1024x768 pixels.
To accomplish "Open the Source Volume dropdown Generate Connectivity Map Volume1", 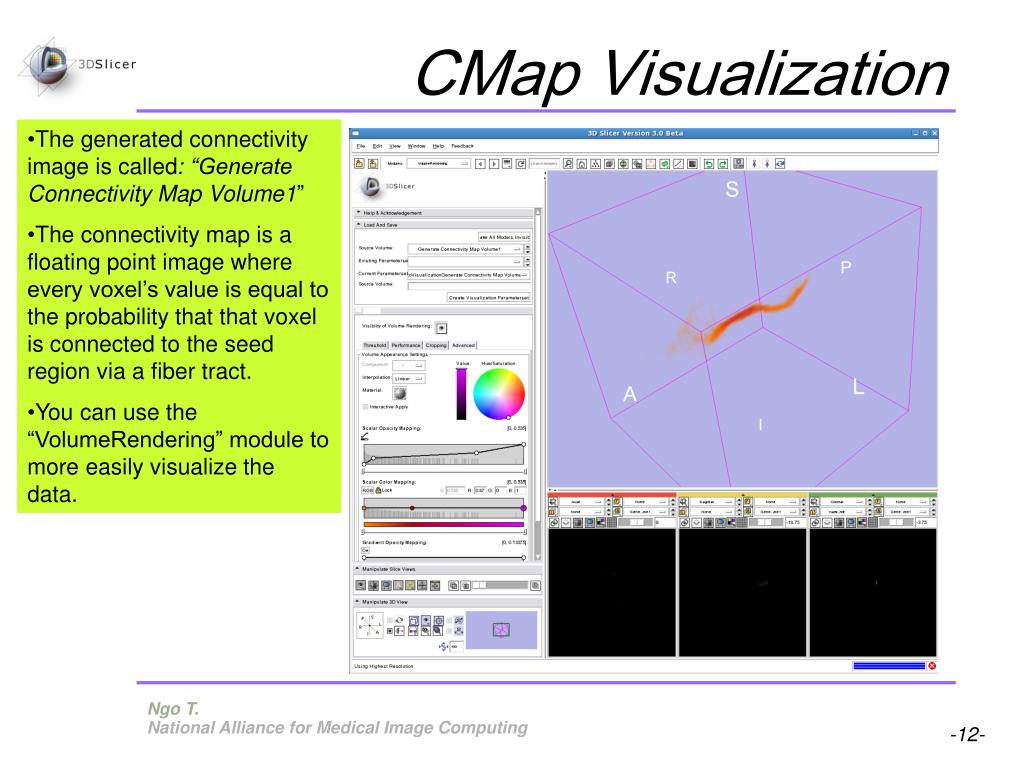I will point(466,249).
